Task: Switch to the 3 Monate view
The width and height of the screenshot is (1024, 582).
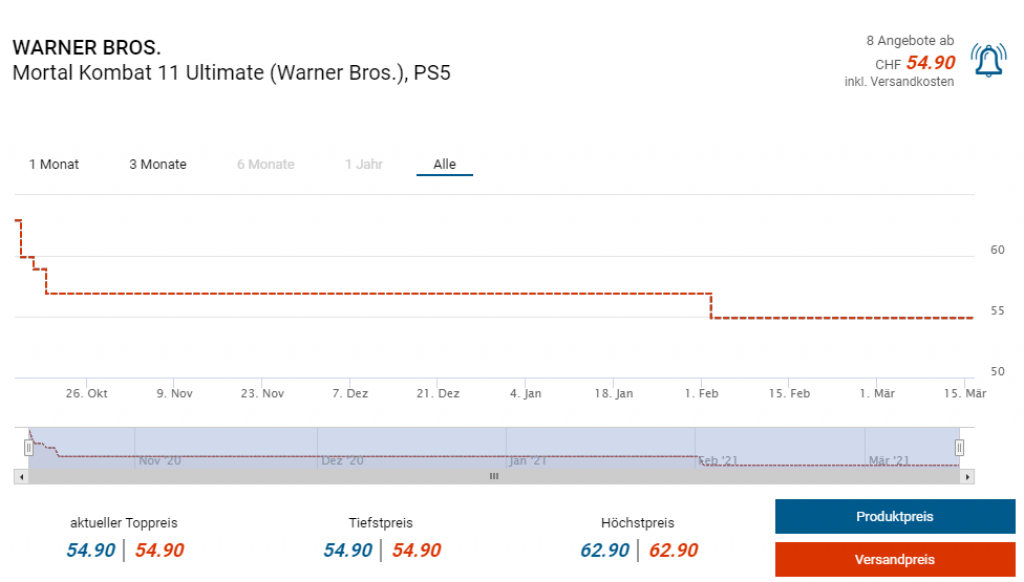Action: point(158,164)
